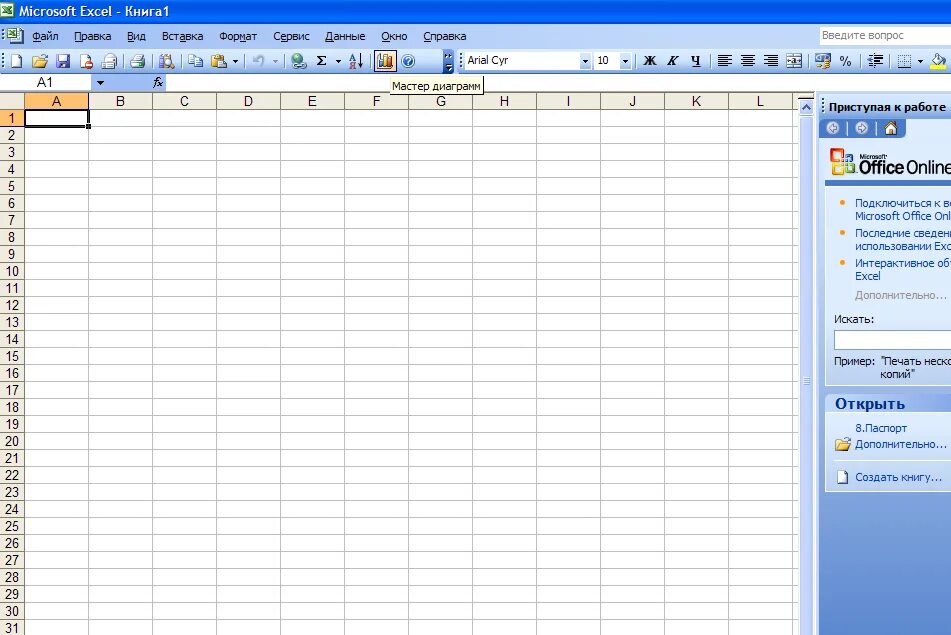
Task: Click the fx insert function button
Action: 158,82
